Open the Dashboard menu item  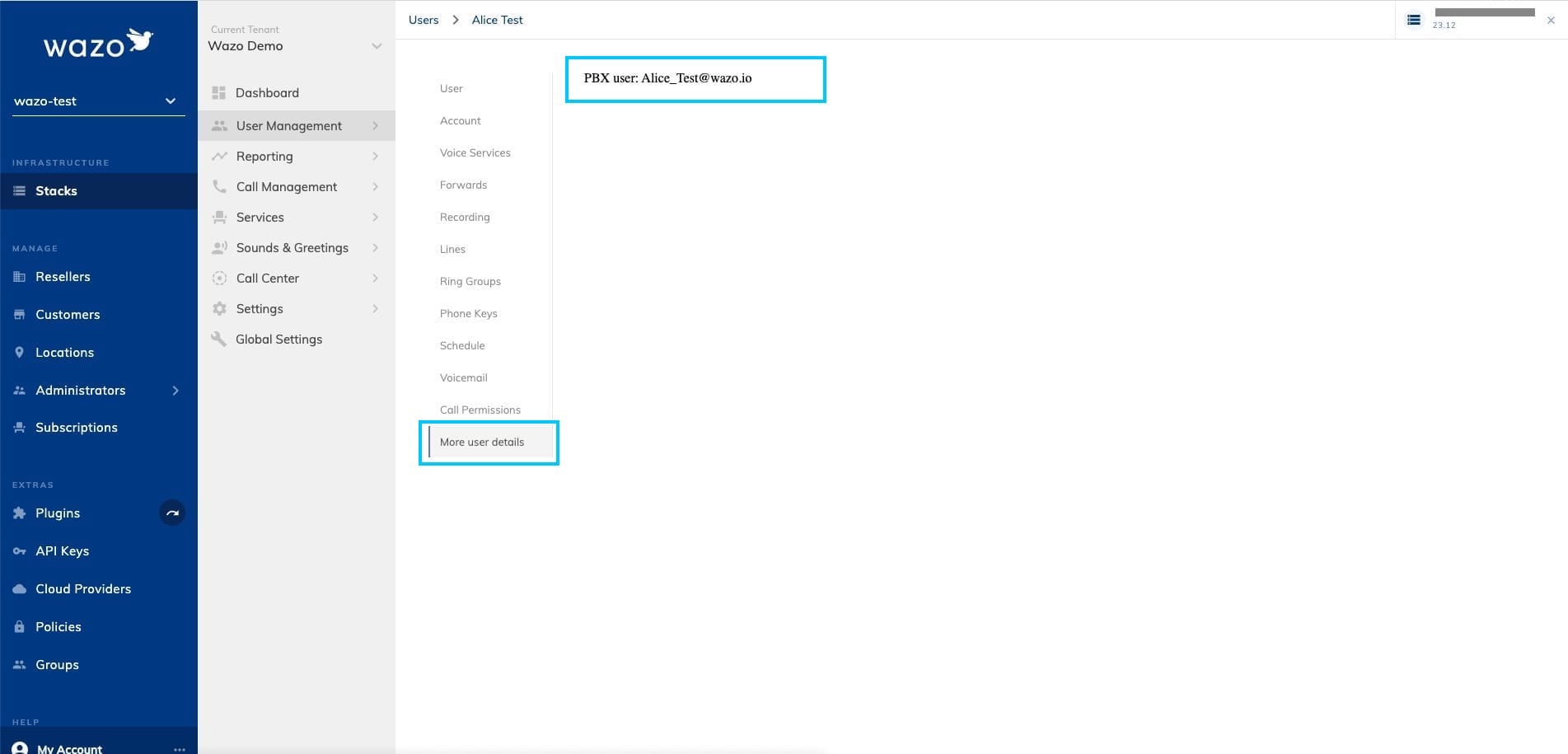tap(296, 92)
